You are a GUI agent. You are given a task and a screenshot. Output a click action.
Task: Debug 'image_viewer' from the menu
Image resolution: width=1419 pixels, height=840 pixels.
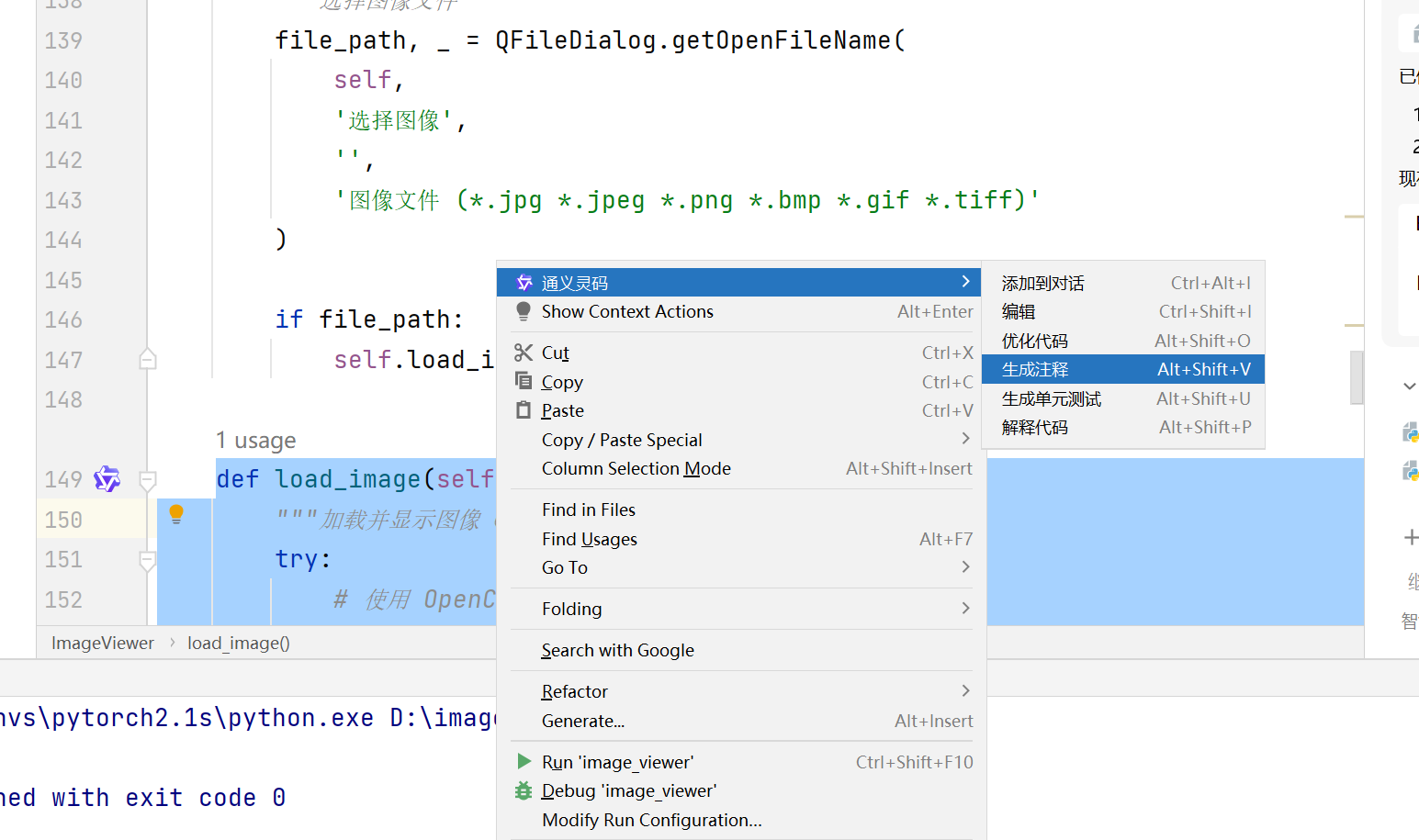click(x=741, y=790)
